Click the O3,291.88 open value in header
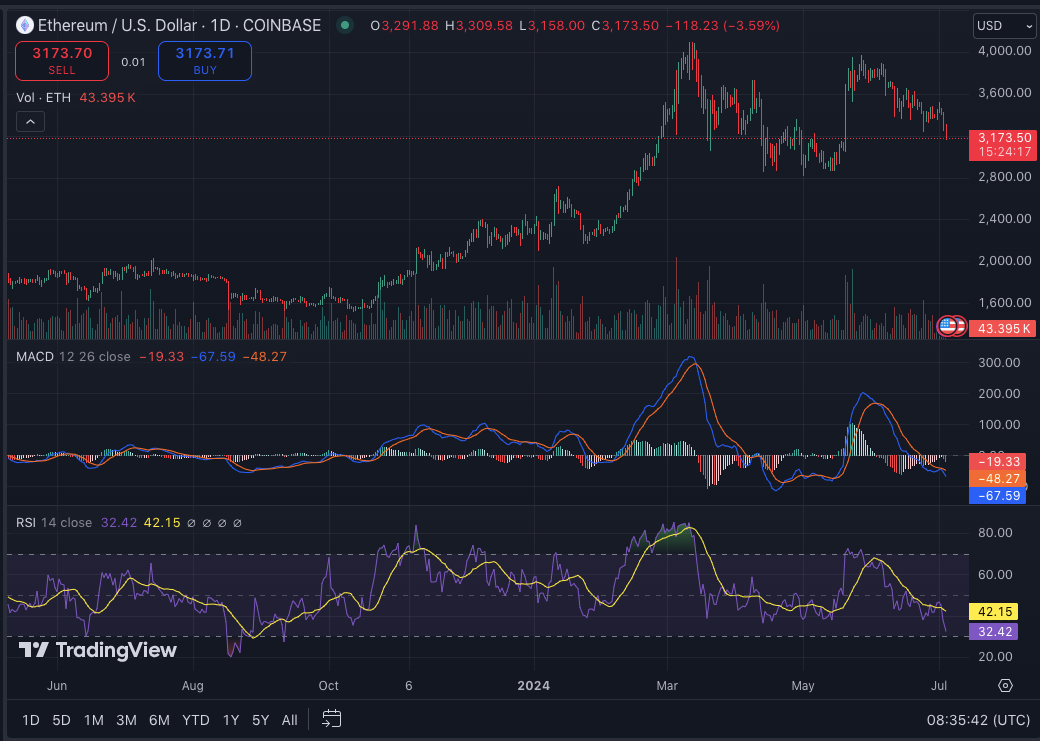The image size is (1040, 741). coord(405,26)
